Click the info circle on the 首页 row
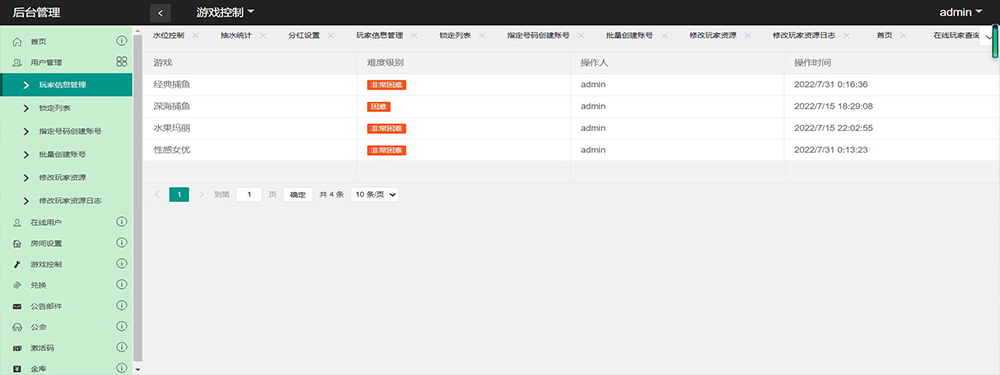Viewport: 1000px width, 375px height. tap(121, 41)
